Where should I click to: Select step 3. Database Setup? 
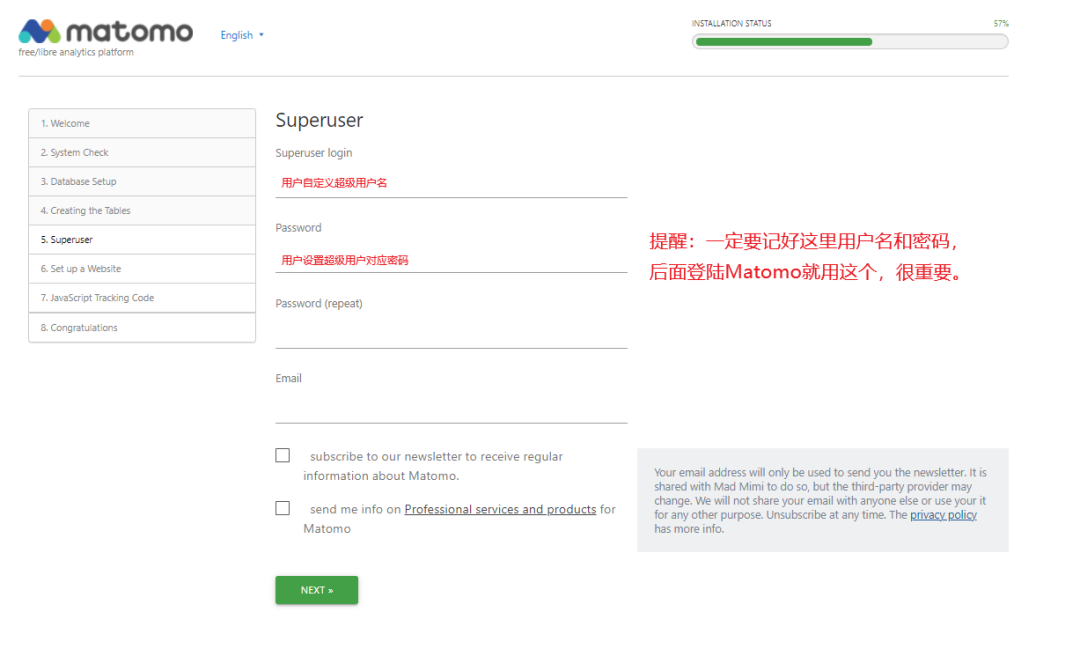pos(142,181)
